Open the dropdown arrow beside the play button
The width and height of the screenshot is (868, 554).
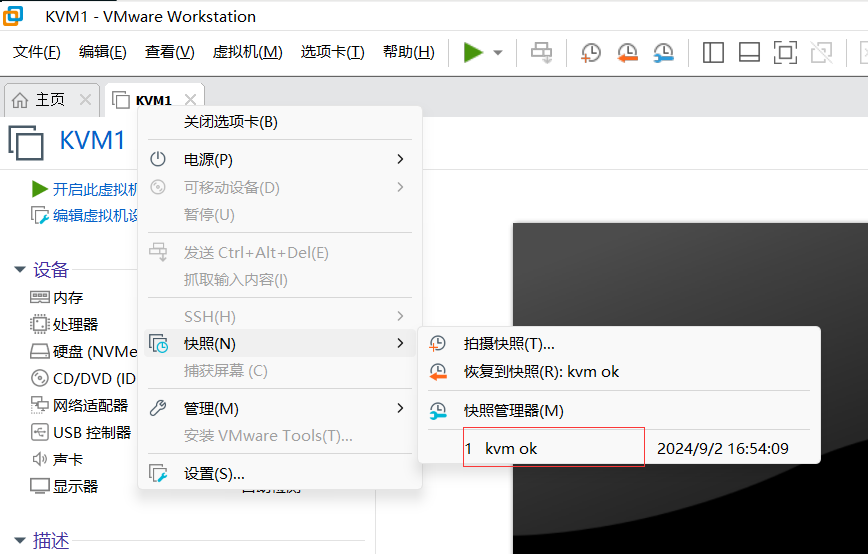point(498,53)
